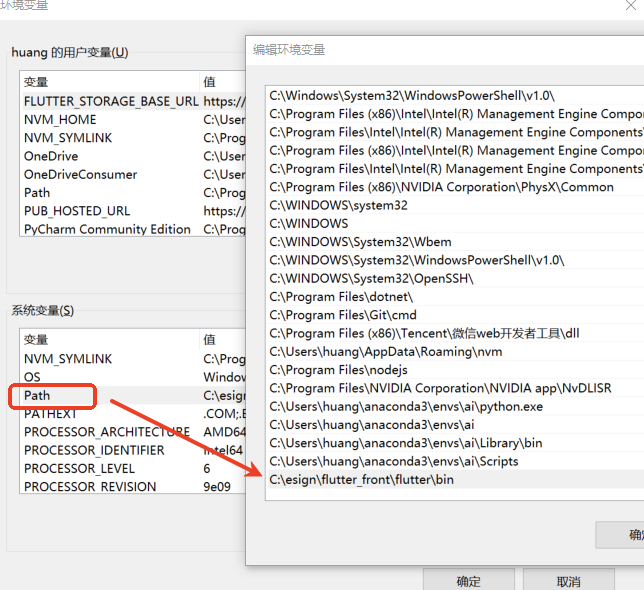Viewport: 644px width, 590px height.
Task: Click the value 6 of PROCESSOR_LEVEL
Action: click(x=207, y=468)
